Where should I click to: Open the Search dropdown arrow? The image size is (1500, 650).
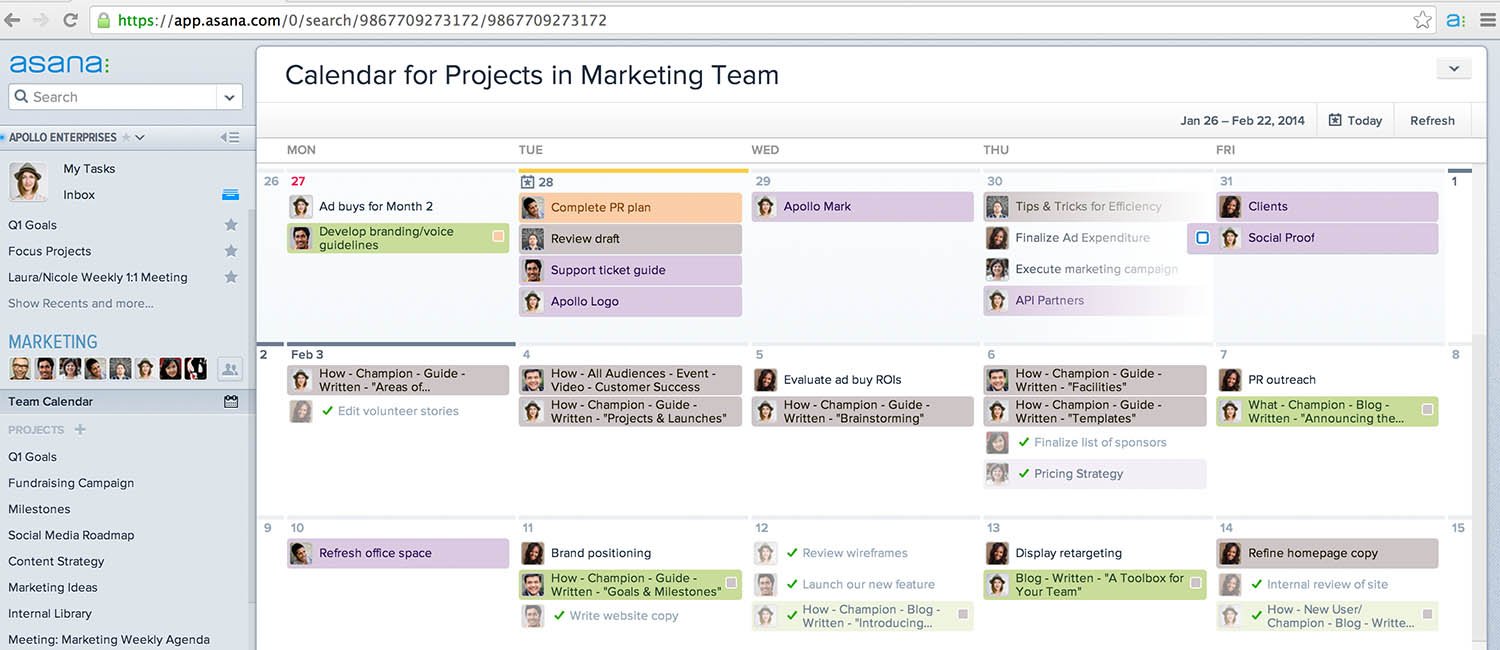point(230,97)
